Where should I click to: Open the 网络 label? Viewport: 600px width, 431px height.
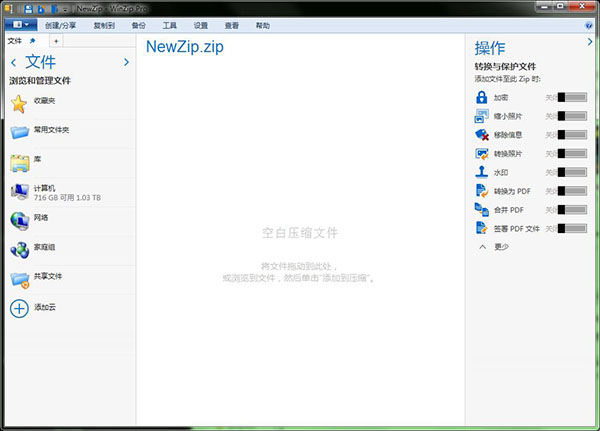point(41,217)
